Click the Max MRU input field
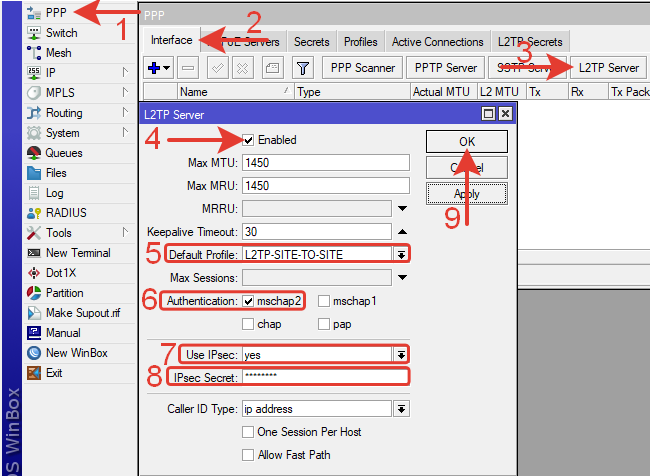Screen dimensions: 650x476 tap(326, 185)
